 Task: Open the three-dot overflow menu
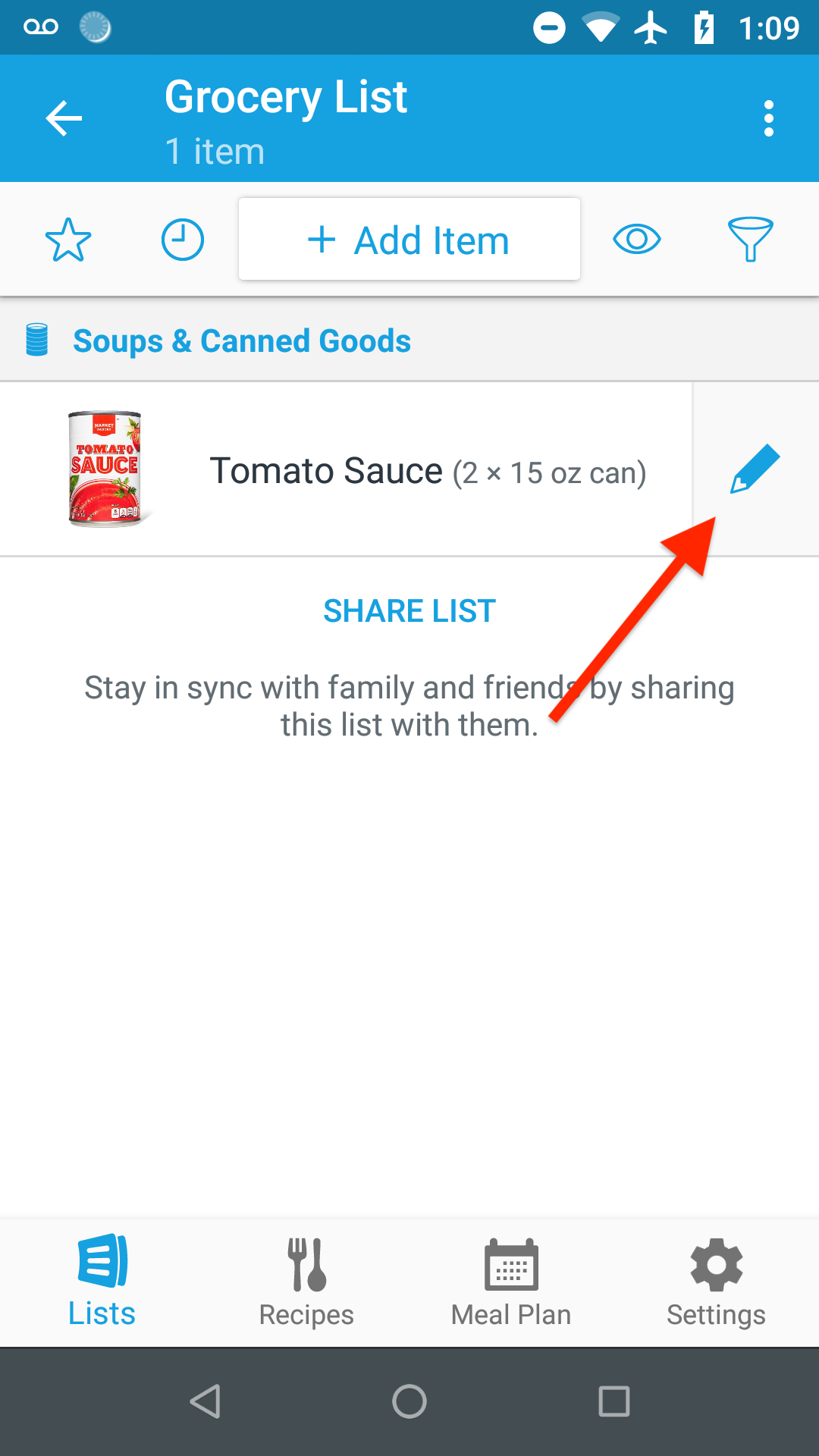(x=769, y=118)
